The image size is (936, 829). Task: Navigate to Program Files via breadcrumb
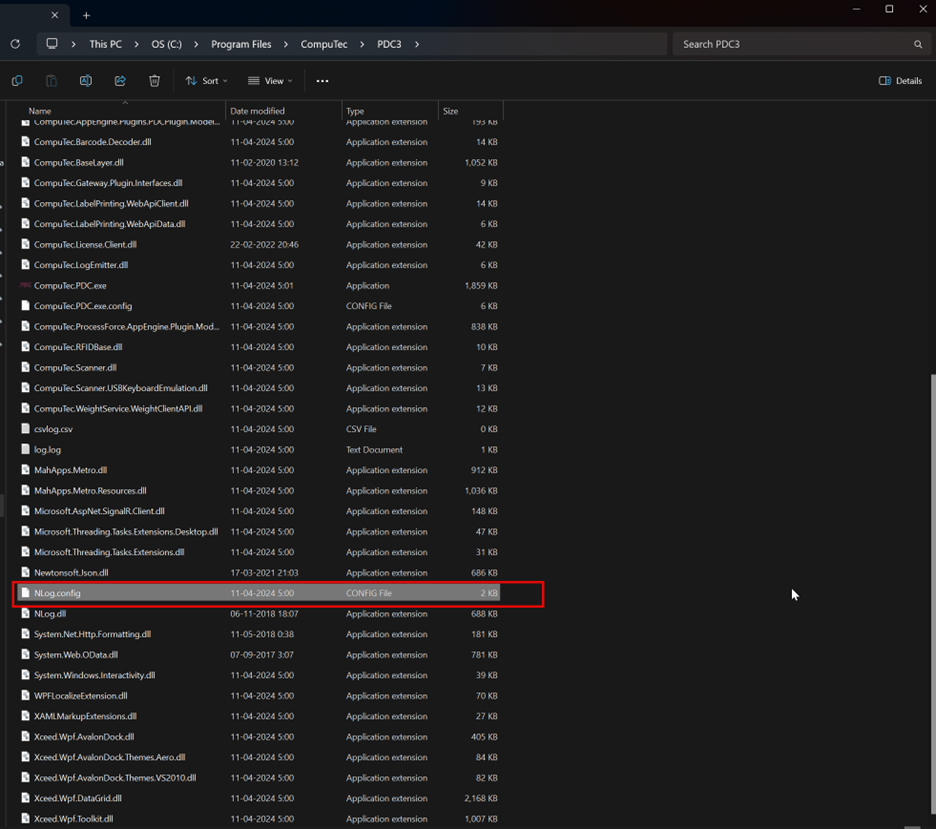pos(240,44)
